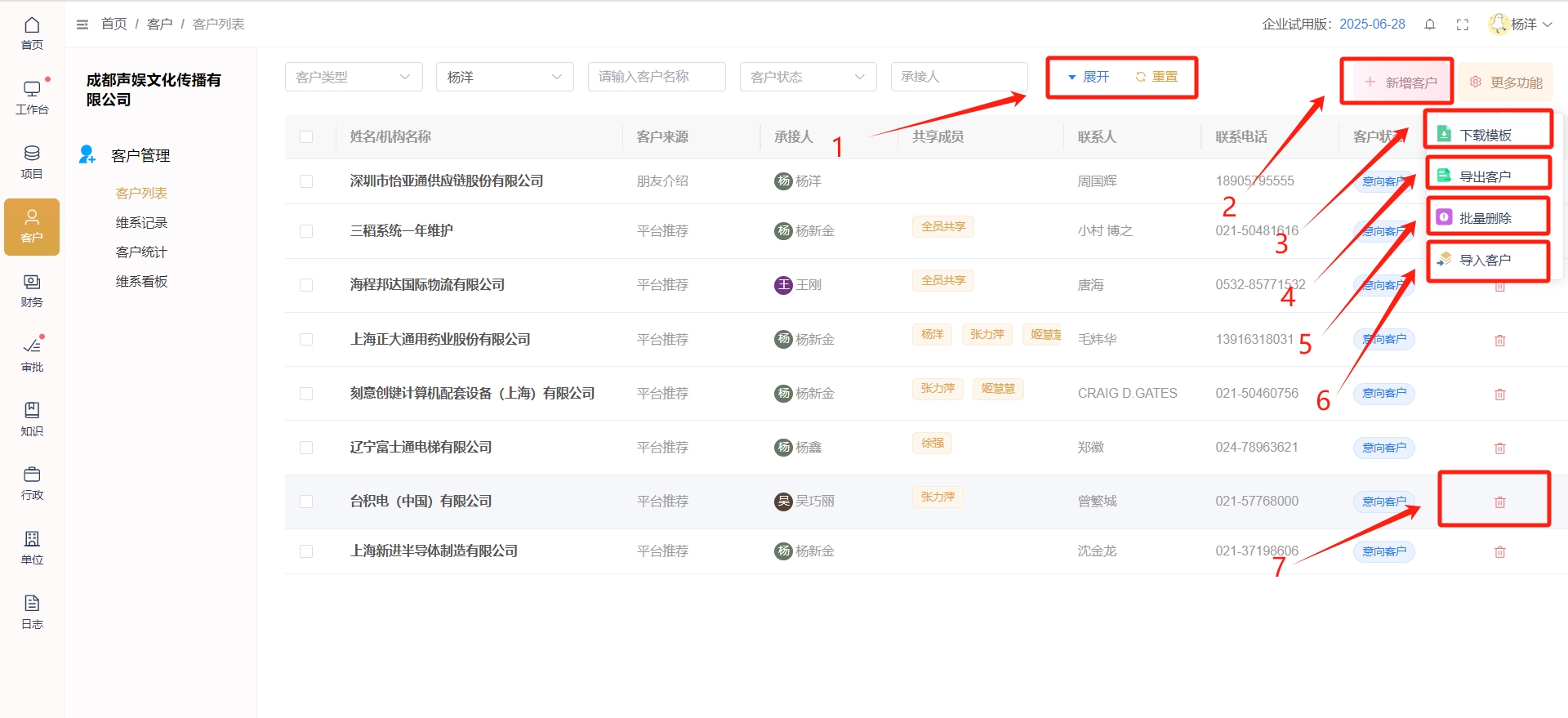Focus the 承接人 input field
This screenshot has width=1568, height=718.
960,77
